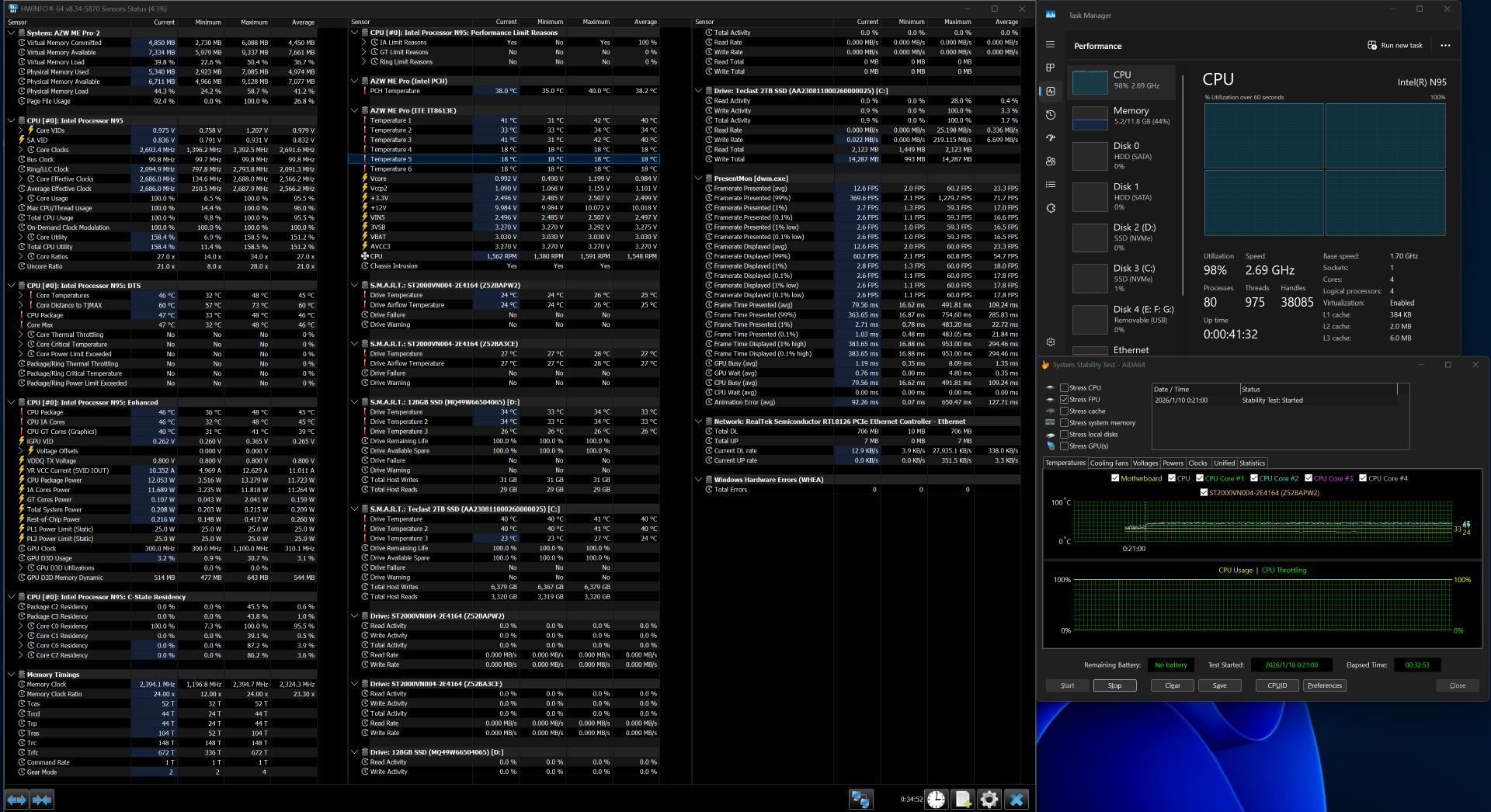Click the HWiNFO shrink columns arrow icon
The width and height of the screenshot is (1491, 812).
(42, 799)
